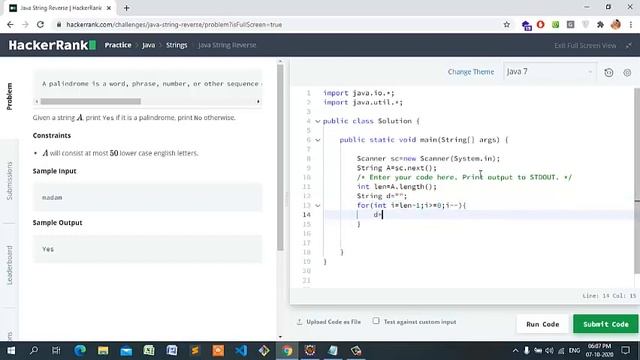
Task: Go forward in browser history
Action: point(25,24)
